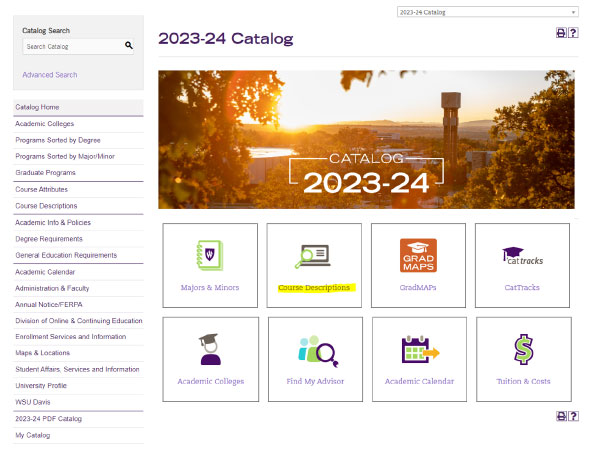Click the Catalog 2023-24 banner image
600x466 pixels.
366,139
